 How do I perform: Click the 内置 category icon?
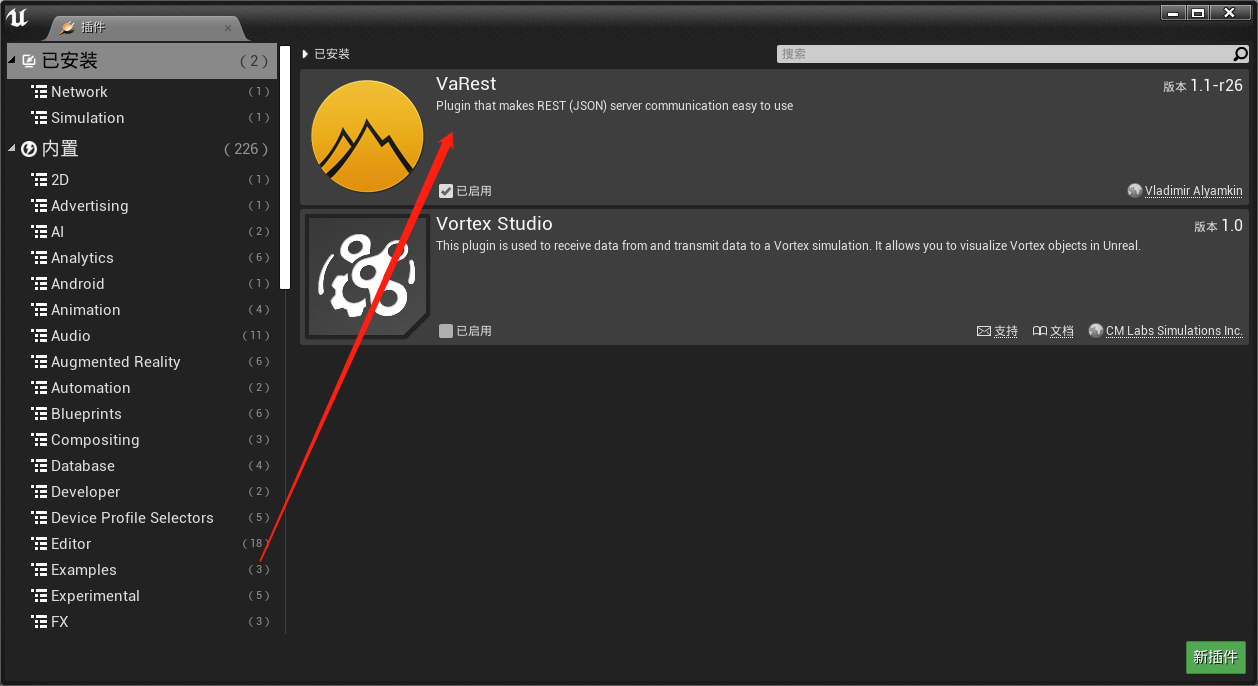tap(29, 149)
